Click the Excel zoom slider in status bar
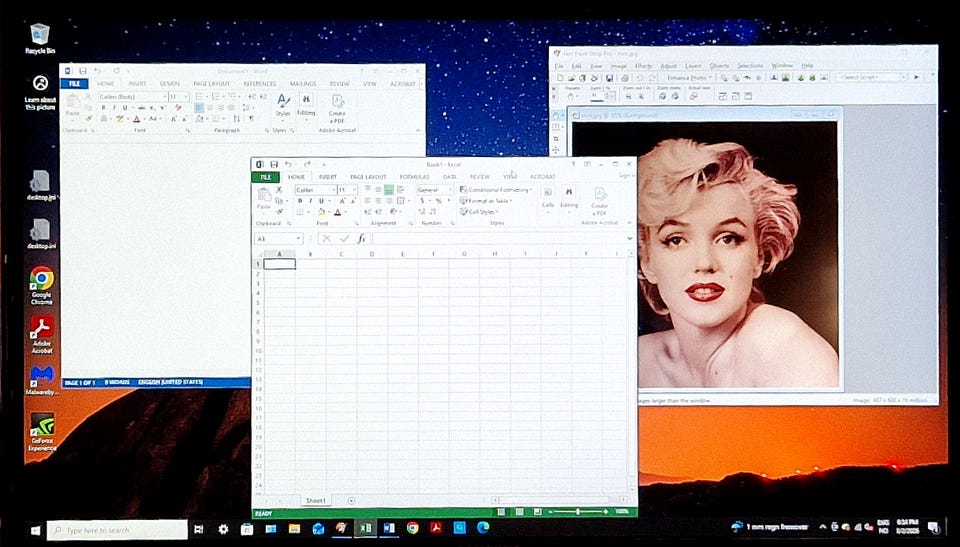 coord(578,511)
